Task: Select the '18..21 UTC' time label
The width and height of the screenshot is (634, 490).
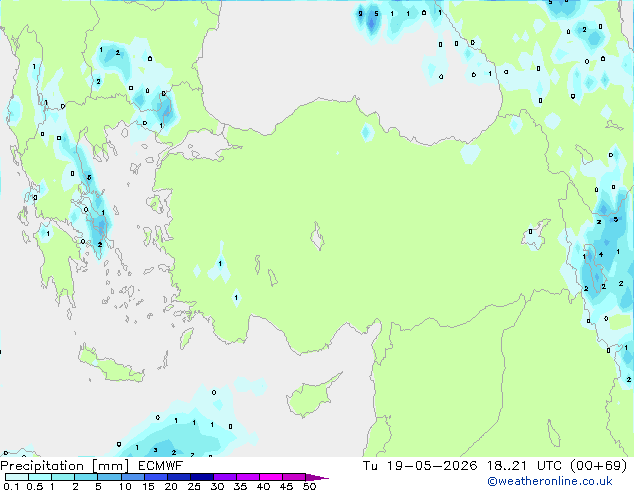Action: (524, 466)
